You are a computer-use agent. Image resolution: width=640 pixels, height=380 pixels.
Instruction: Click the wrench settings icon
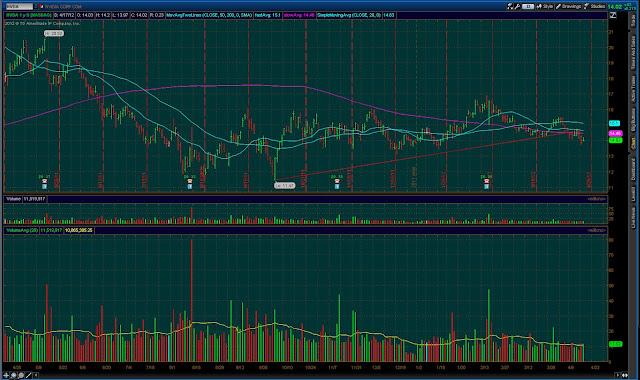[x=518, y=6]
